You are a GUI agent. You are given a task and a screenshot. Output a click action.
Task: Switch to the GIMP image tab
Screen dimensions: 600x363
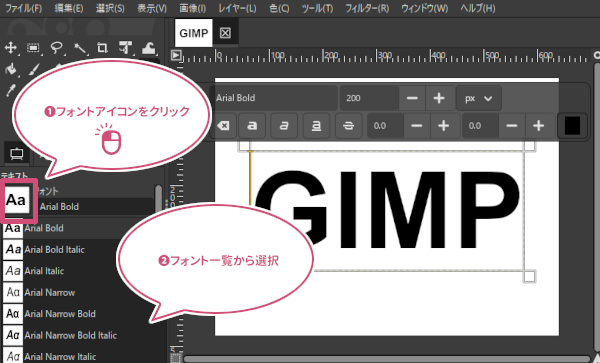(x=194, y=33)
